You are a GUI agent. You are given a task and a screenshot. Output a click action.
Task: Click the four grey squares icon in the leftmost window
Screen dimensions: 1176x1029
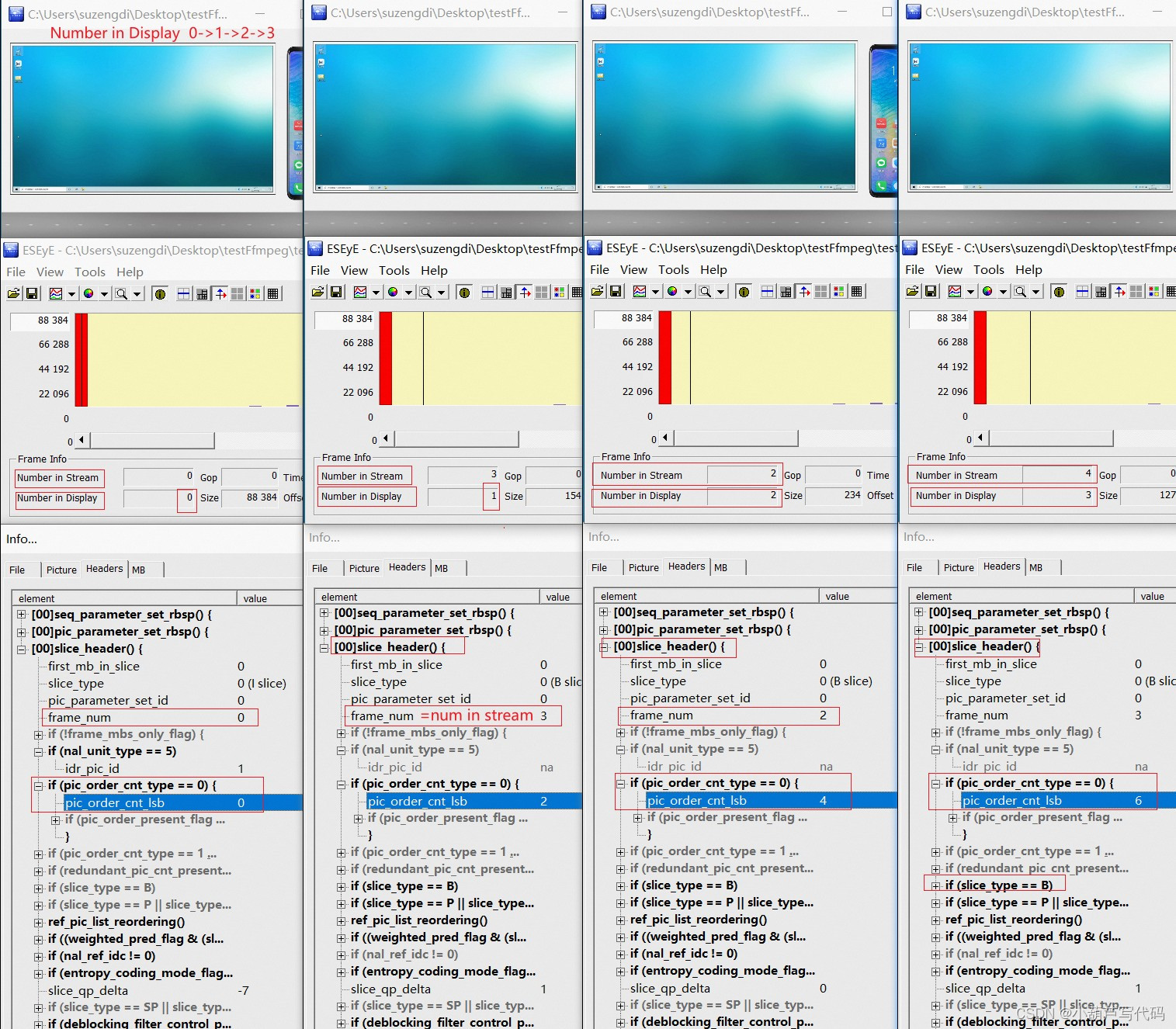coord(238,293)
